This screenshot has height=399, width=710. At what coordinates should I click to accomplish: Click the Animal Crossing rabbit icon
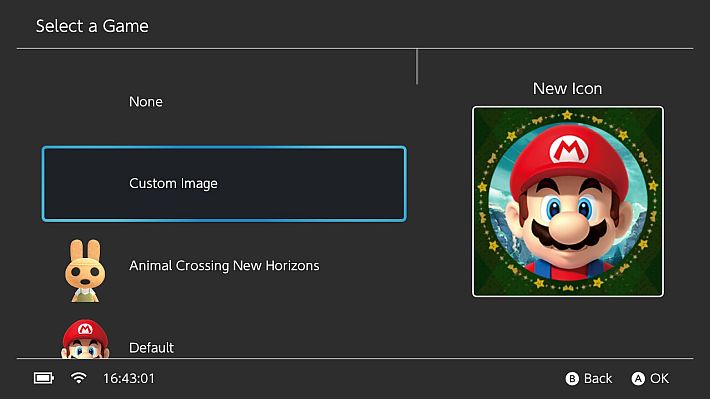85,270
